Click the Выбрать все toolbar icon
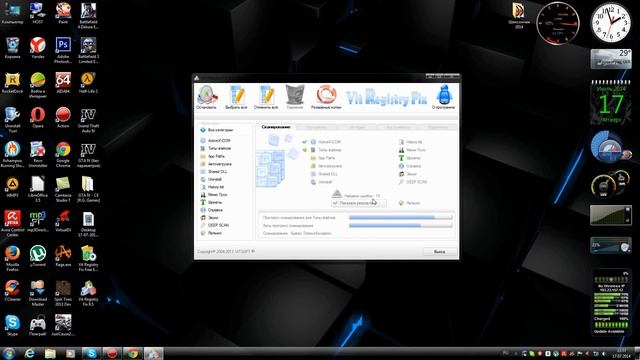The image size is (640, 360). (x=236, y=97)
